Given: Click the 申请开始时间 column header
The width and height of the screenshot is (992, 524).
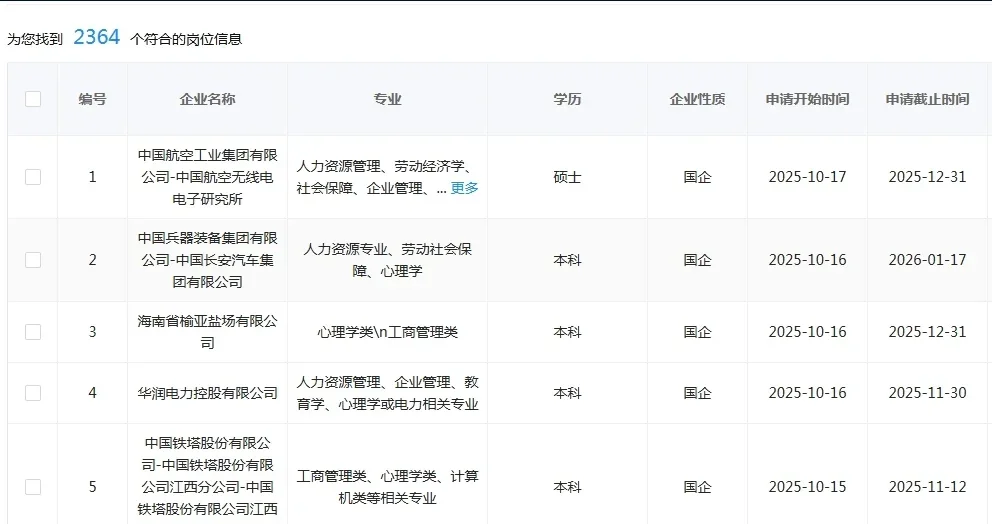Looking at the screenshot, I should click(x=807, y=99).
